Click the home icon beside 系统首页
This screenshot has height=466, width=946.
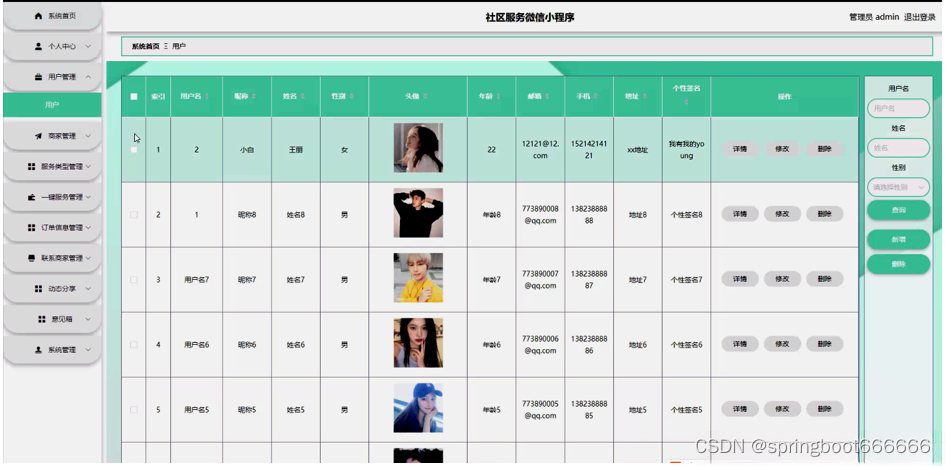point(39,16)
